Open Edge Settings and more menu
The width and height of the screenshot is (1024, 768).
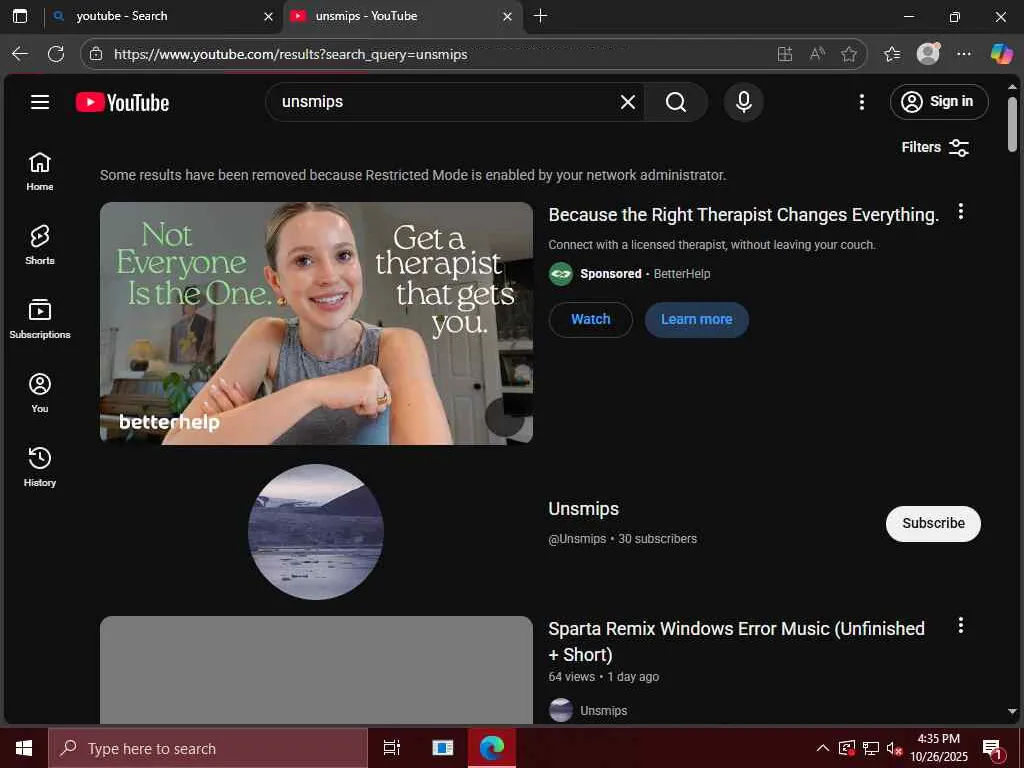[x=963, y=54]
